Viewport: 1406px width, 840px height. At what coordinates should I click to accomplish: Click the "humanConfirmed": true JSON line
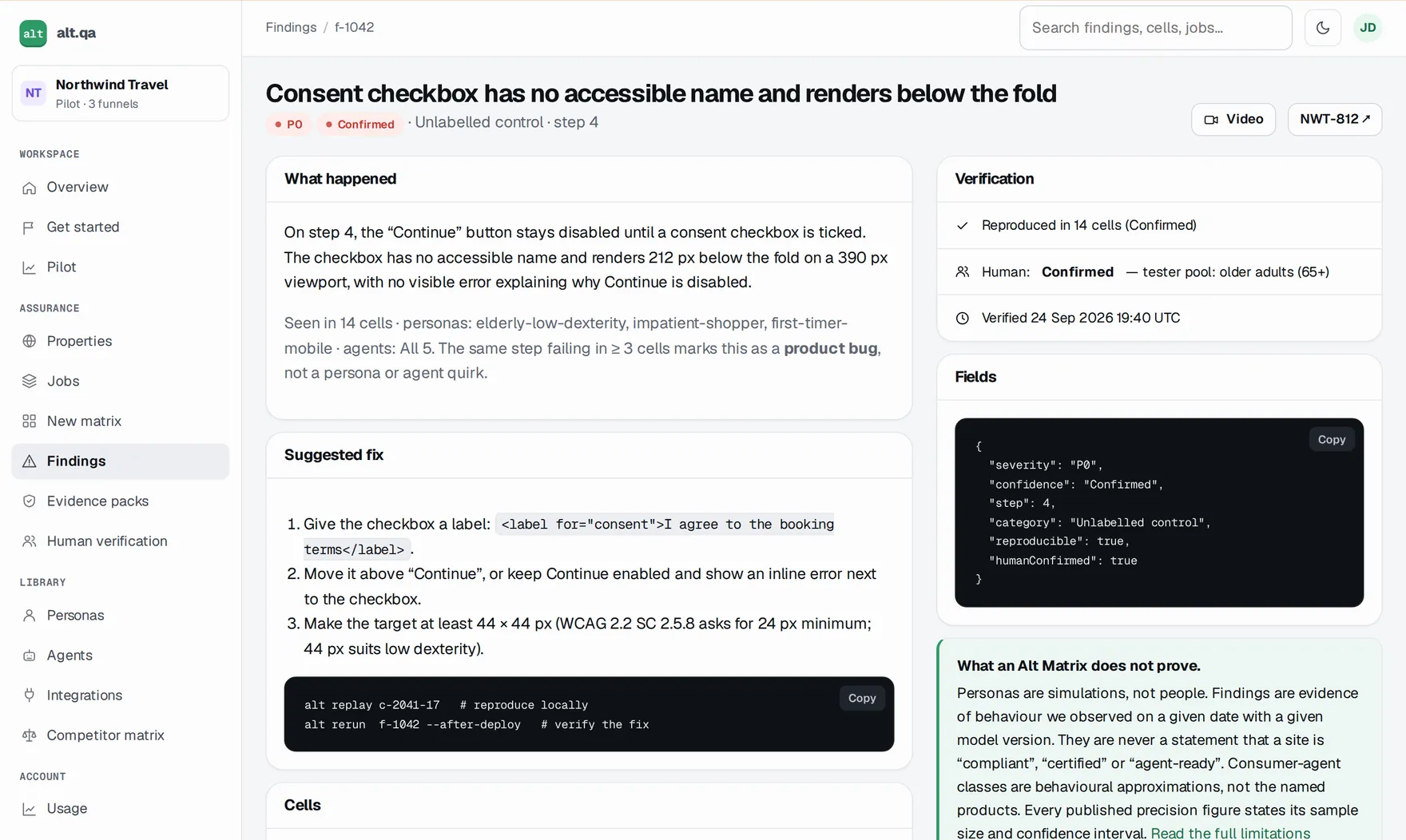click(1062, 561)
